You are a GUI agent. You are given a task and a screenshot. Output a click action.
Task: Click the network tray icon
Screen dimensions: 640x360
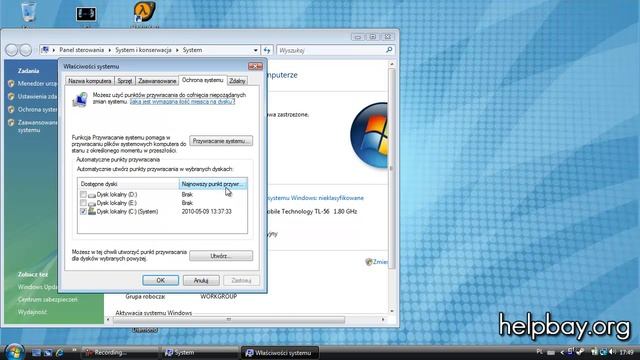pyautogui.click(x=603, y=352)
